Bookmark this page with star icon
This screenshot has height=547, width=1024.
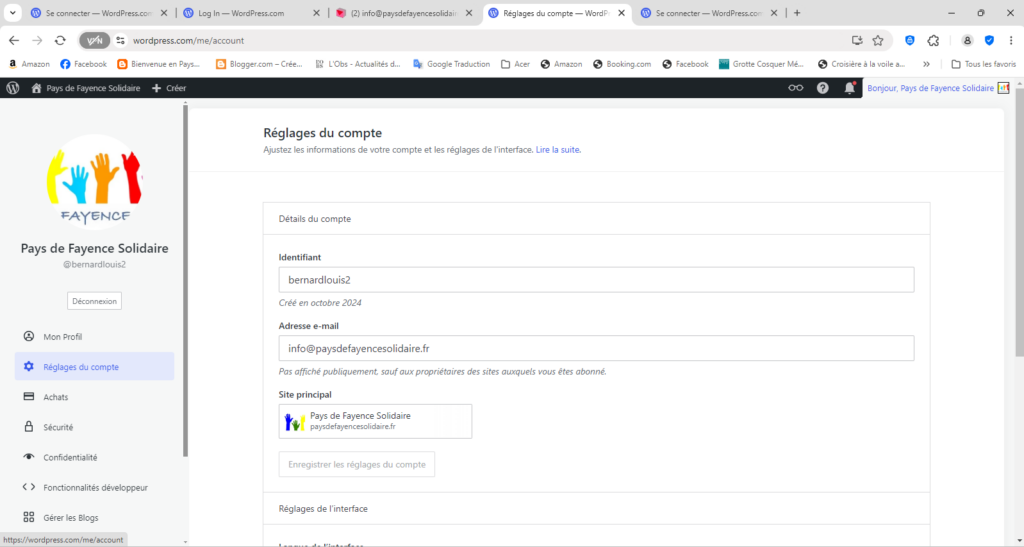pos(878,41)
